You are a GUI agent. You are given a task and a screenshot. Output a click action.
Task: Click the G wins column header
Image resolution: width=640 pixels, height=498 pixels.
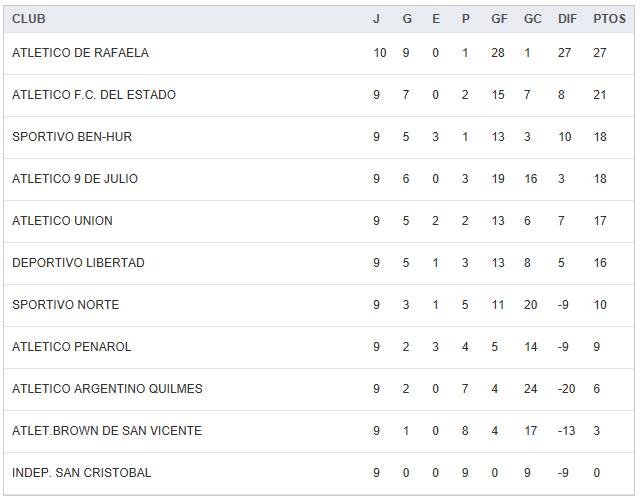click(x=406, y=19)
